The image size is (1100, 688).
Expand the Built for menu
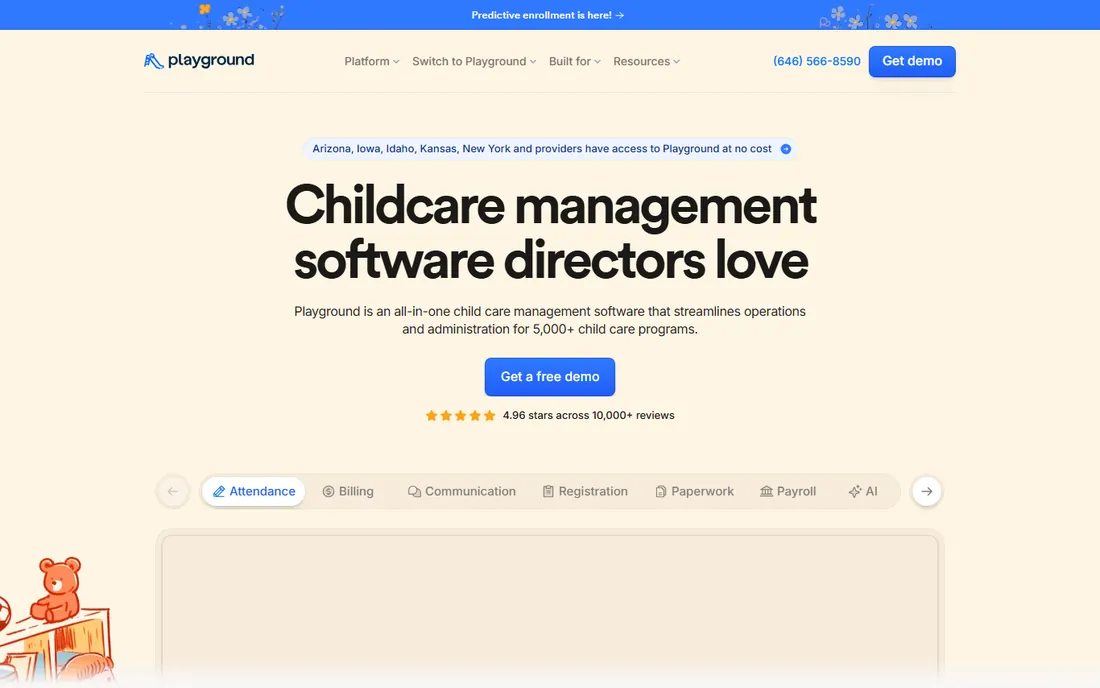pyautogui.click(x=575, y=61)
